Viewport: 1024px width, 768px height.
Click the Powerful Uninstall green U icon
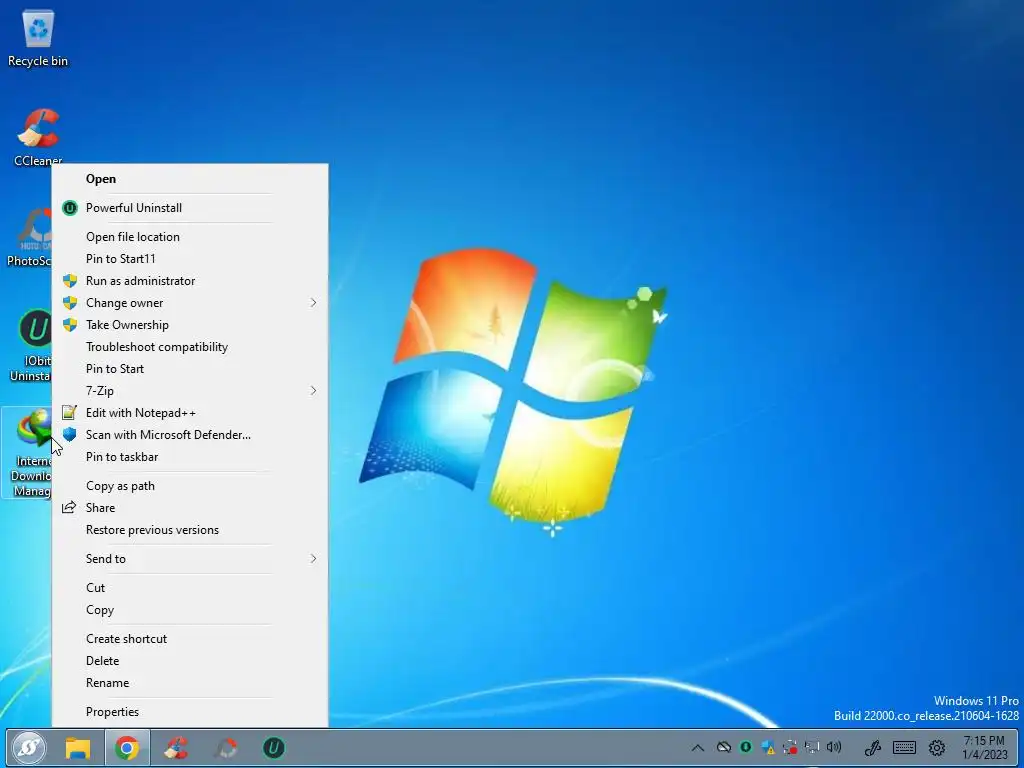pyautogui.click(x=70, y=208)
